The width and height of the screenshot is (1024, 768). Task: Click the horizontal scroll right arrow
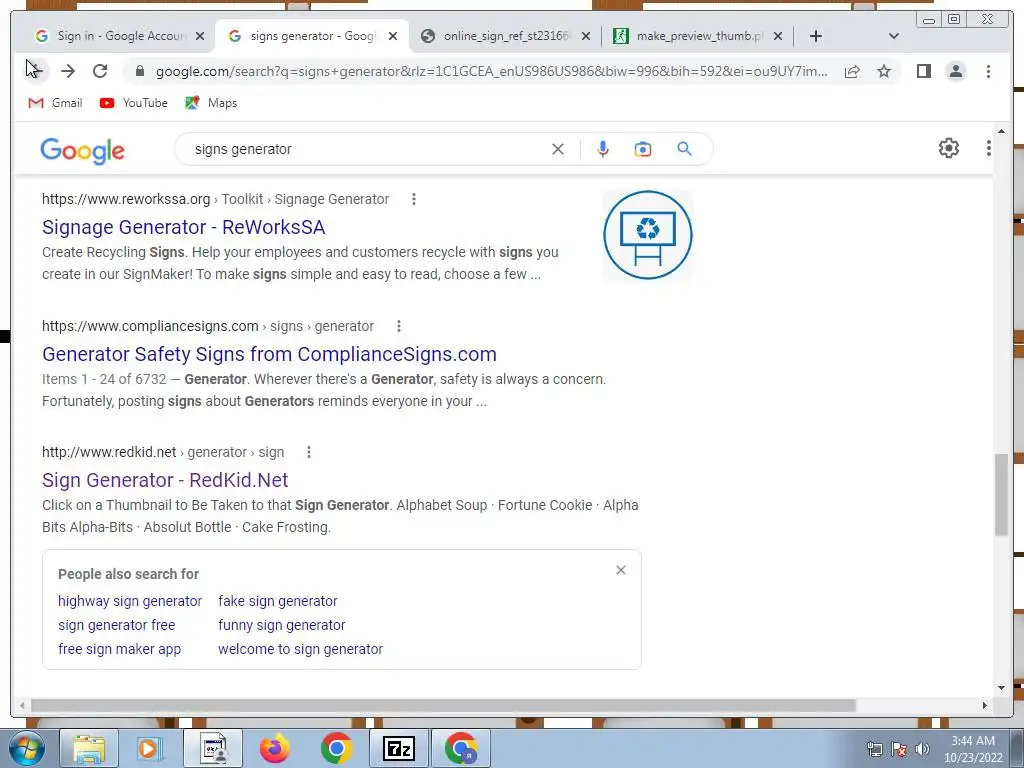point(985,705)
